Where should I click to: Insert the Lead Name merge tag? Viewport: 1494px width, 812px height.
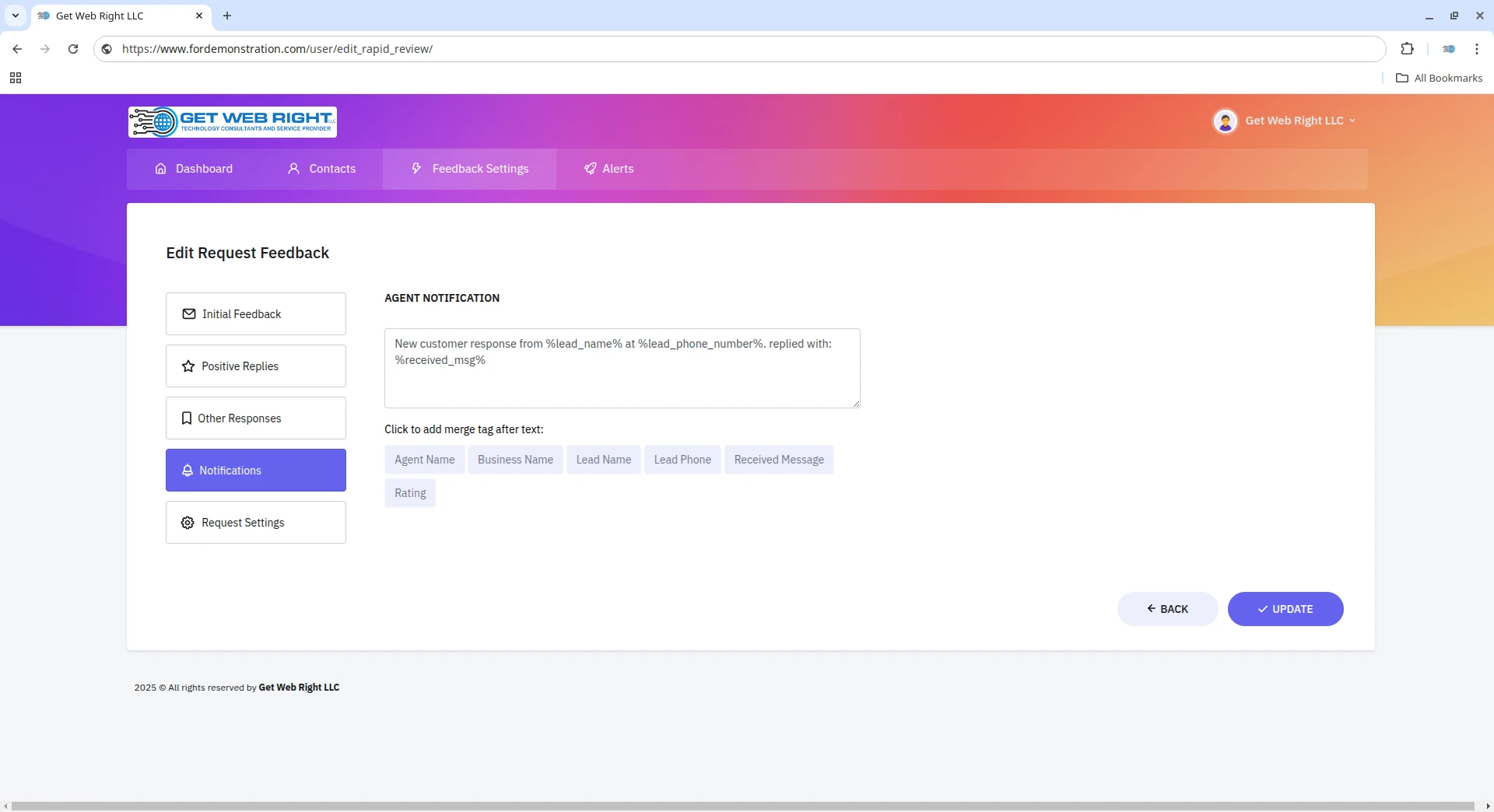point(603,460)
